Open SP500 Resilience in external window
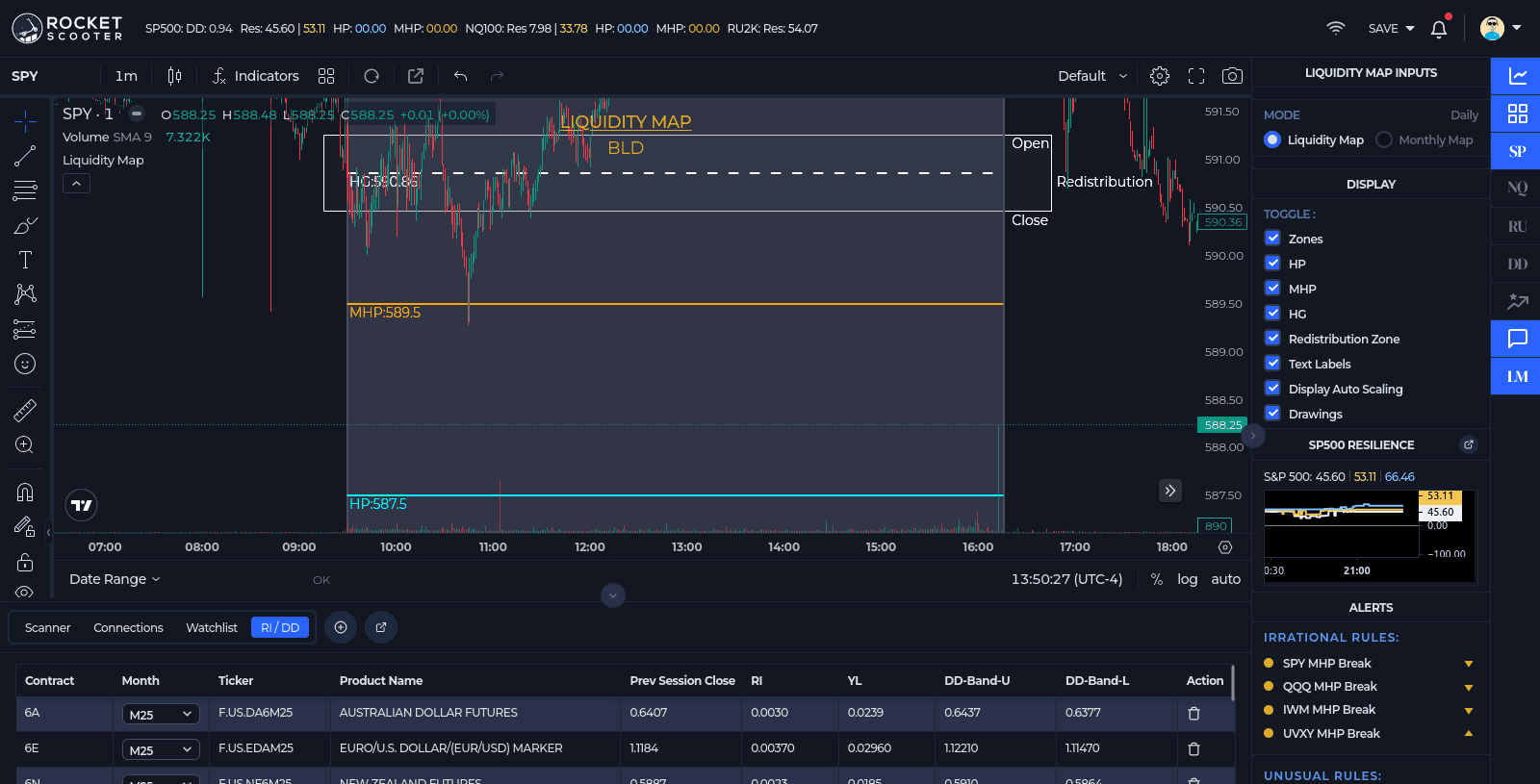Screen dimensions: 1540x784 pyautogui.click(x=1468, y=444)
